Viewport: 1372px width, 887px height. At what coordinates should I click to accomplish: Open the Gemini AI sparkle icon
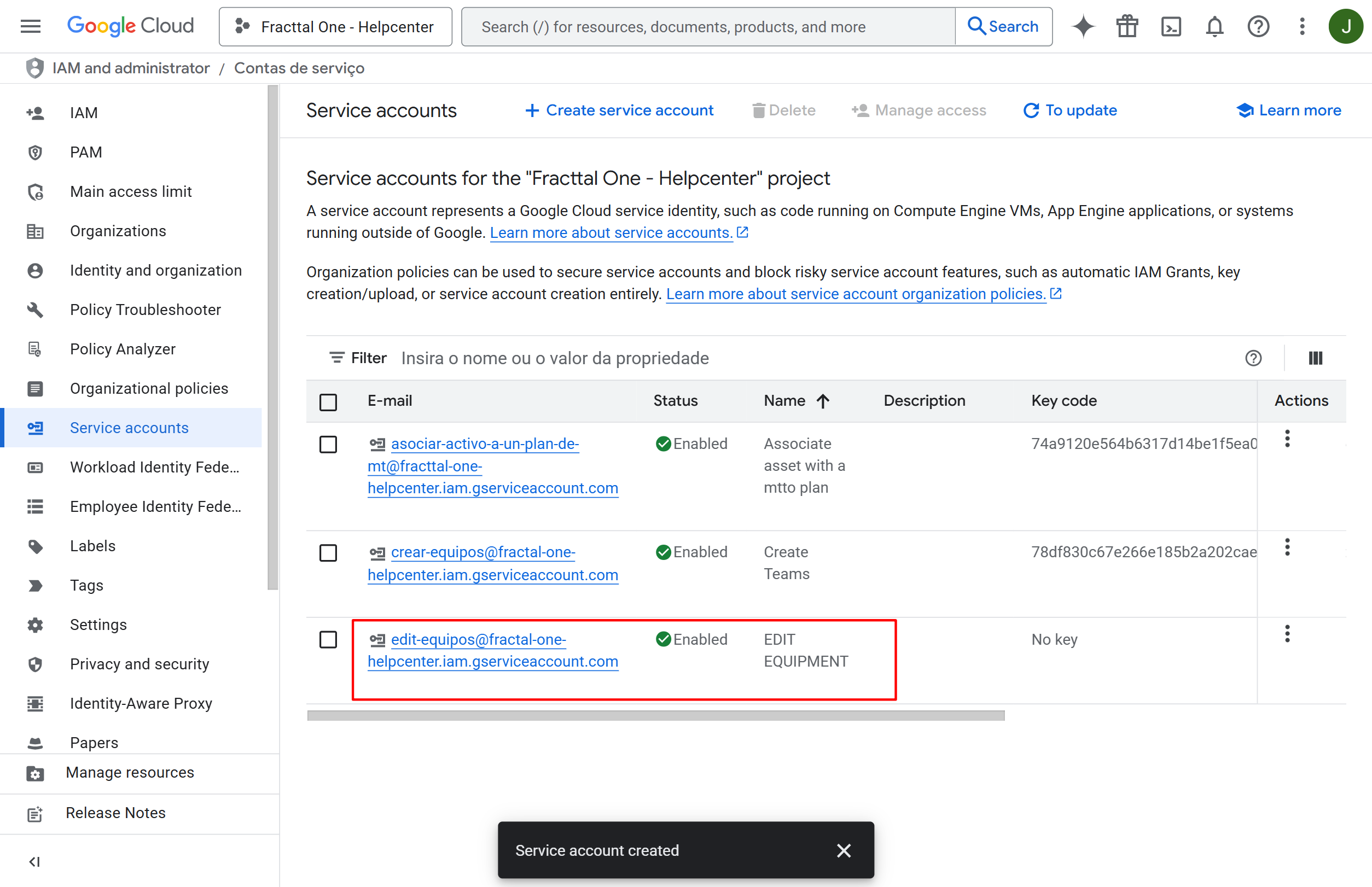coord(1083,26)
